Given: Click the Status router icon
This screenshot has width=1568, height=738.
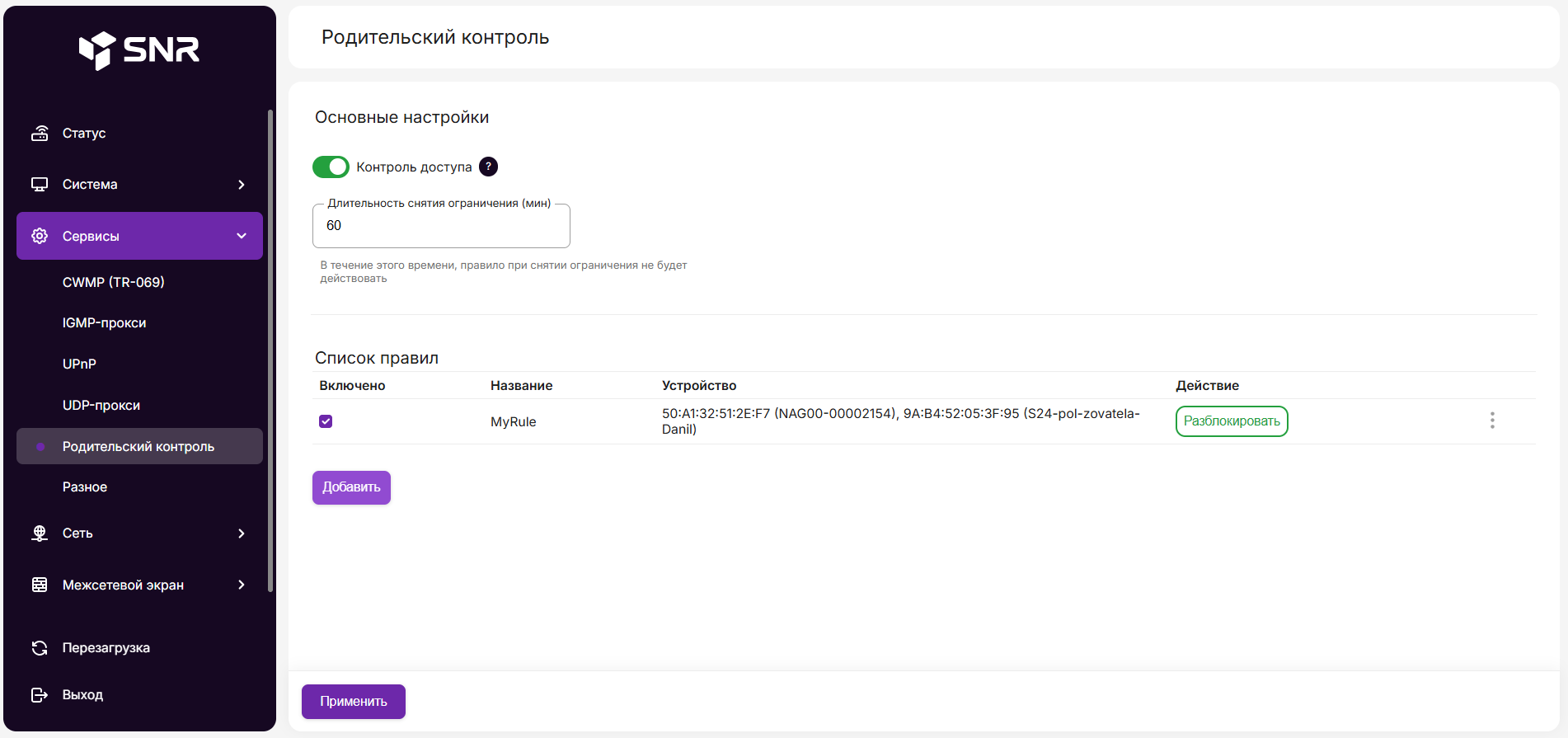Looking at the screenshot, I should (40, 133).
